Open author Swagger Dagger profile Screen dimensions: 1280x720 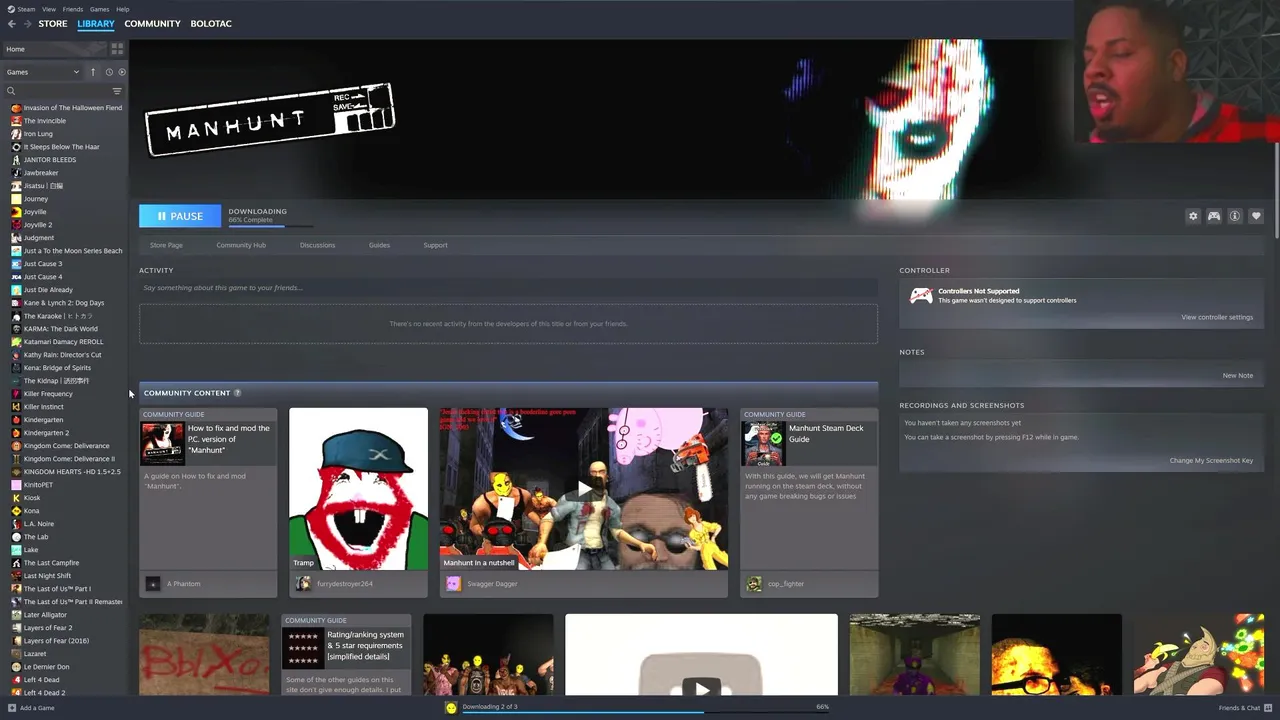(x=492, y=584)
